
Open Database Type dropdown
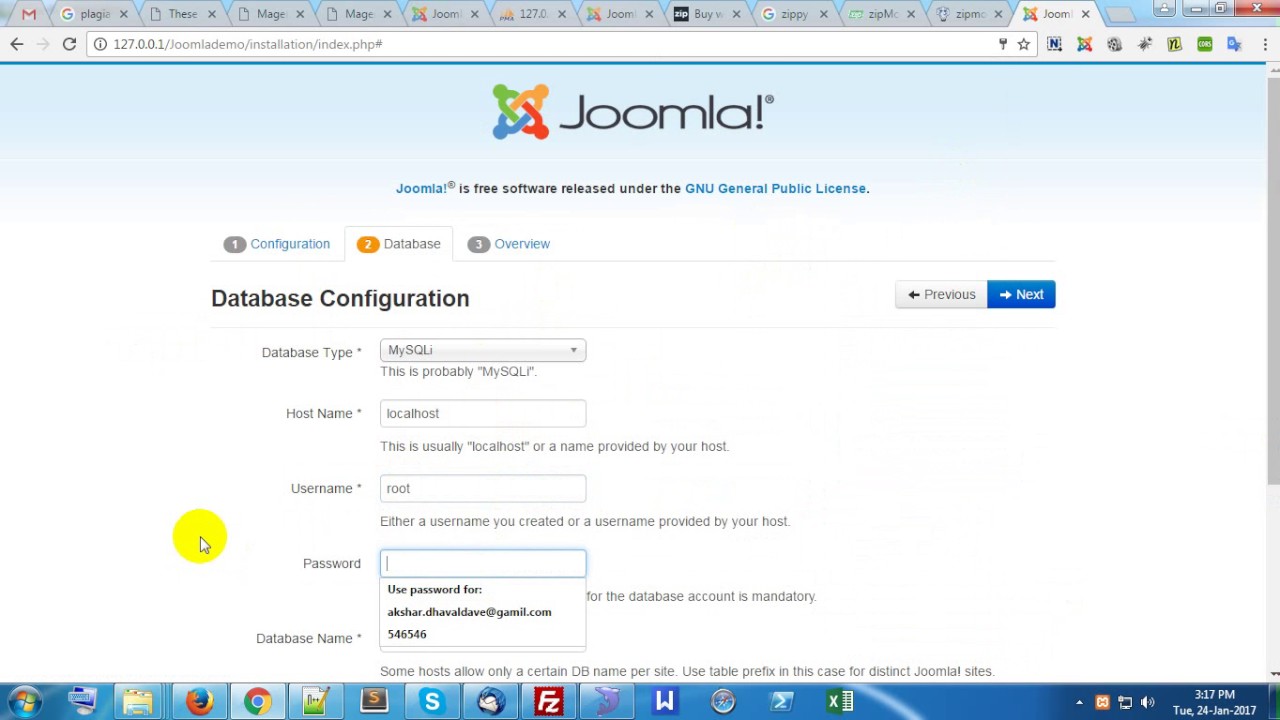(x=483, y=350)
